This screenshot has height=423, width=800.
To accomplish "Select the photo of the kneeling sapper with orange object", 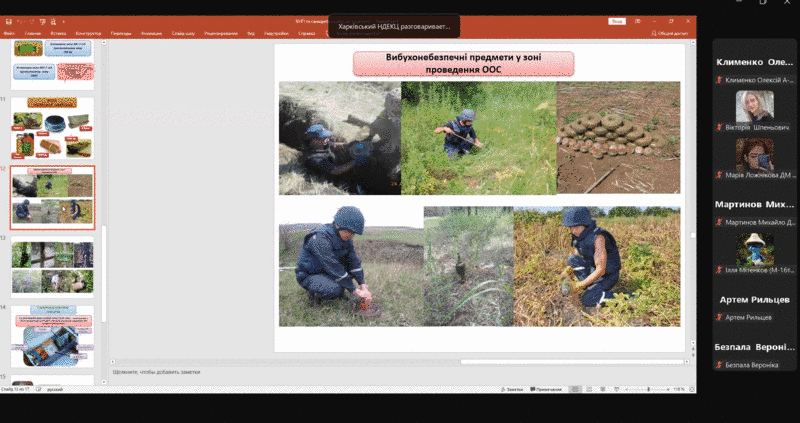I will point(351,266).
